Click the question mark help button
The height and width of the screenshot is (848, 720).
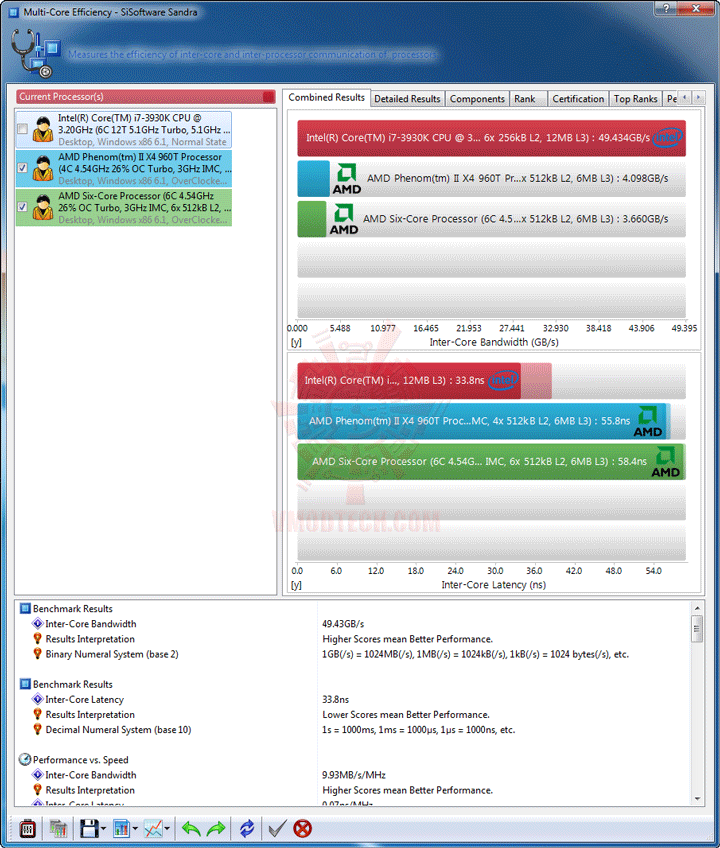666,8
